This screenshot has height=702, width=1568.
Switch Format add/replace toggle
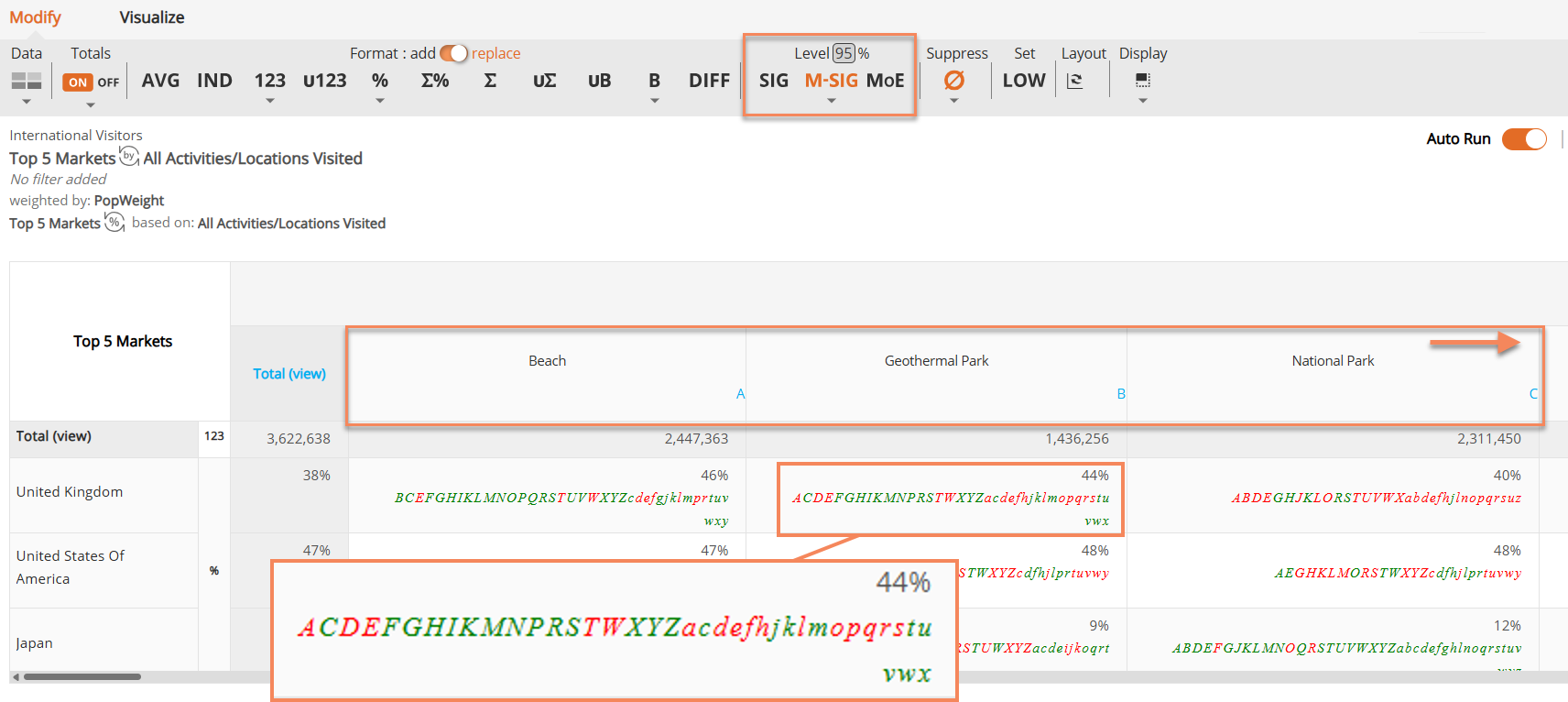453,53
